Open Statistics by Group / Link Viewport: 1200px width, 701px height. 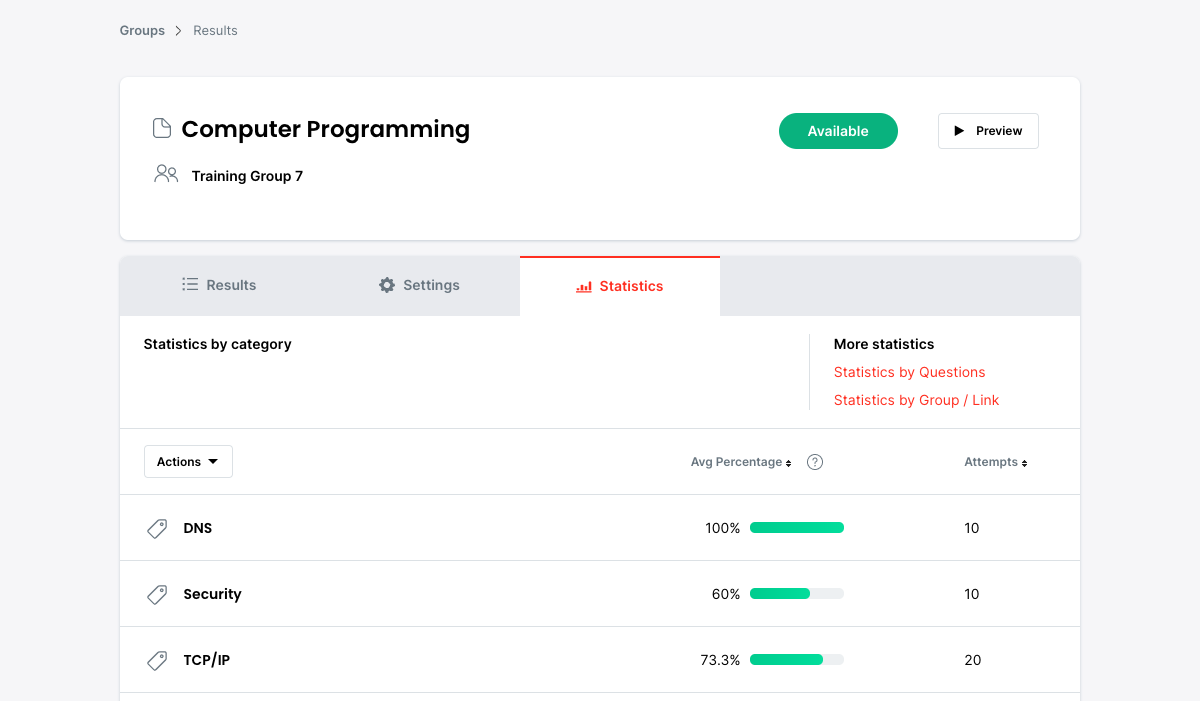tap(916, 400)
